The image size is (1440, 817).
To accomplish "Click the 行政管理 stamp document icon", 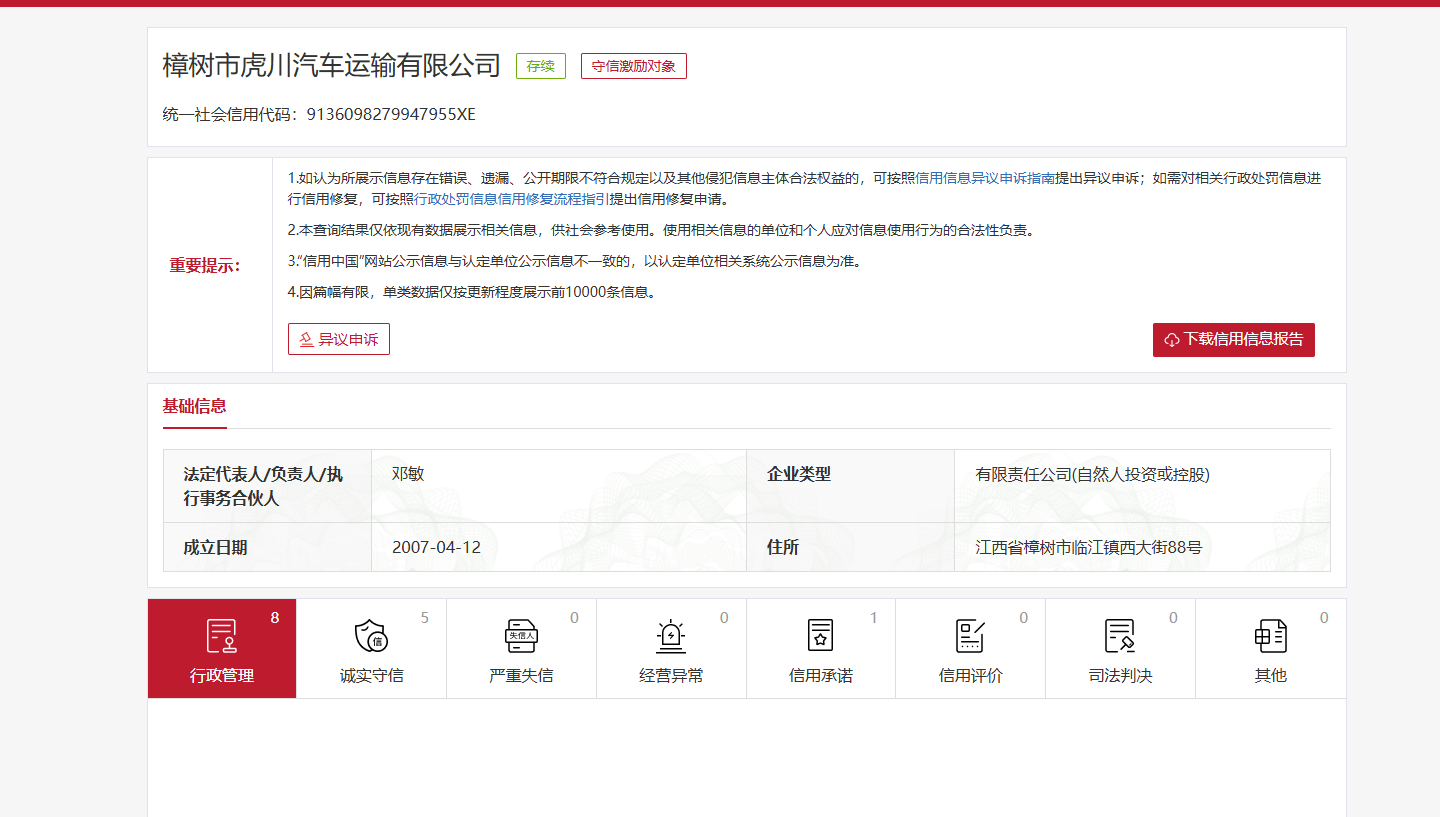I will coord(221,636).
